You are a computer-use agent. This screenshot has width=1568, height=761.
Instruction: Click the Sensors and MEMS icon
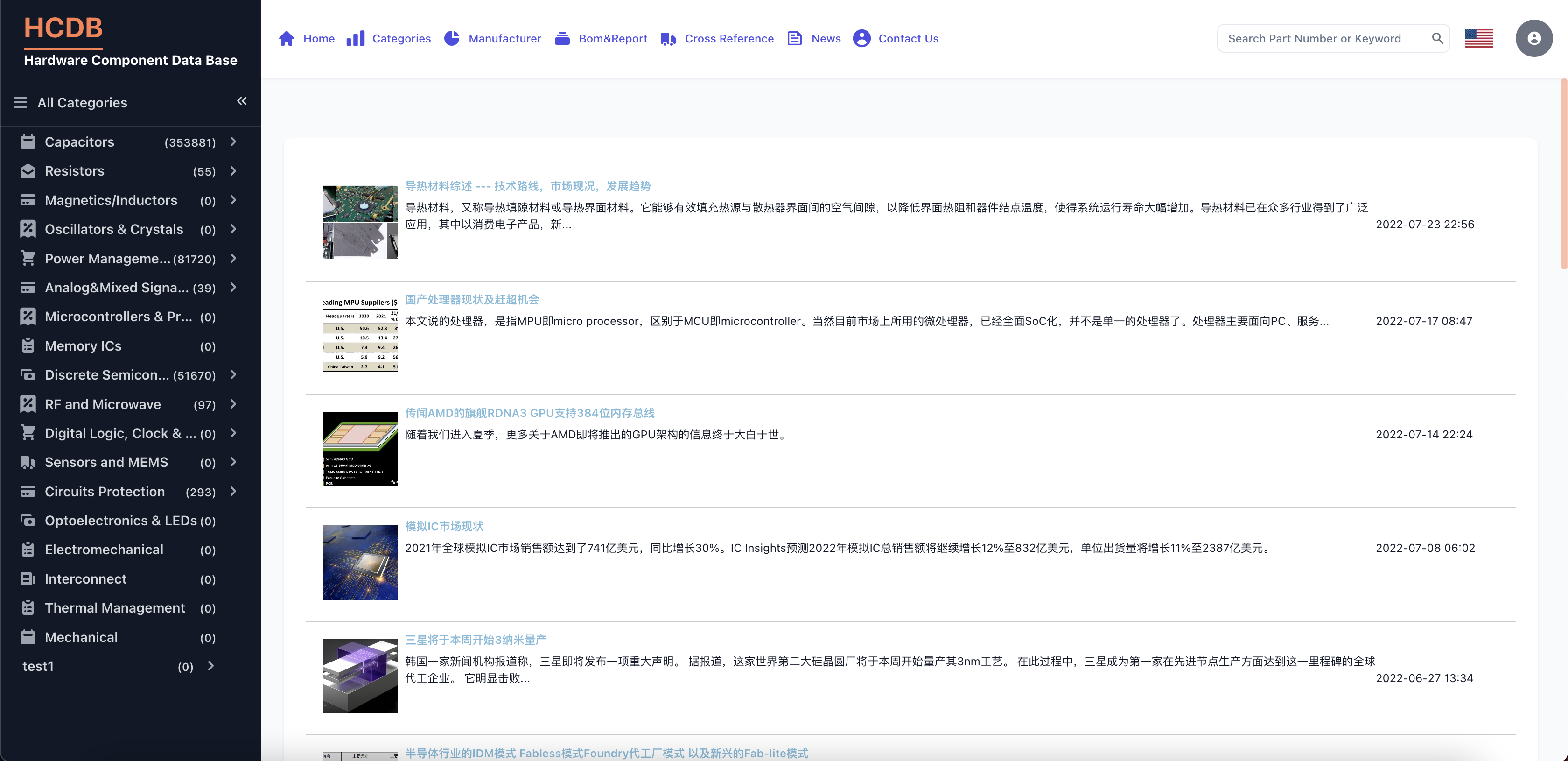pyautogui.click(x=28, y=462)
